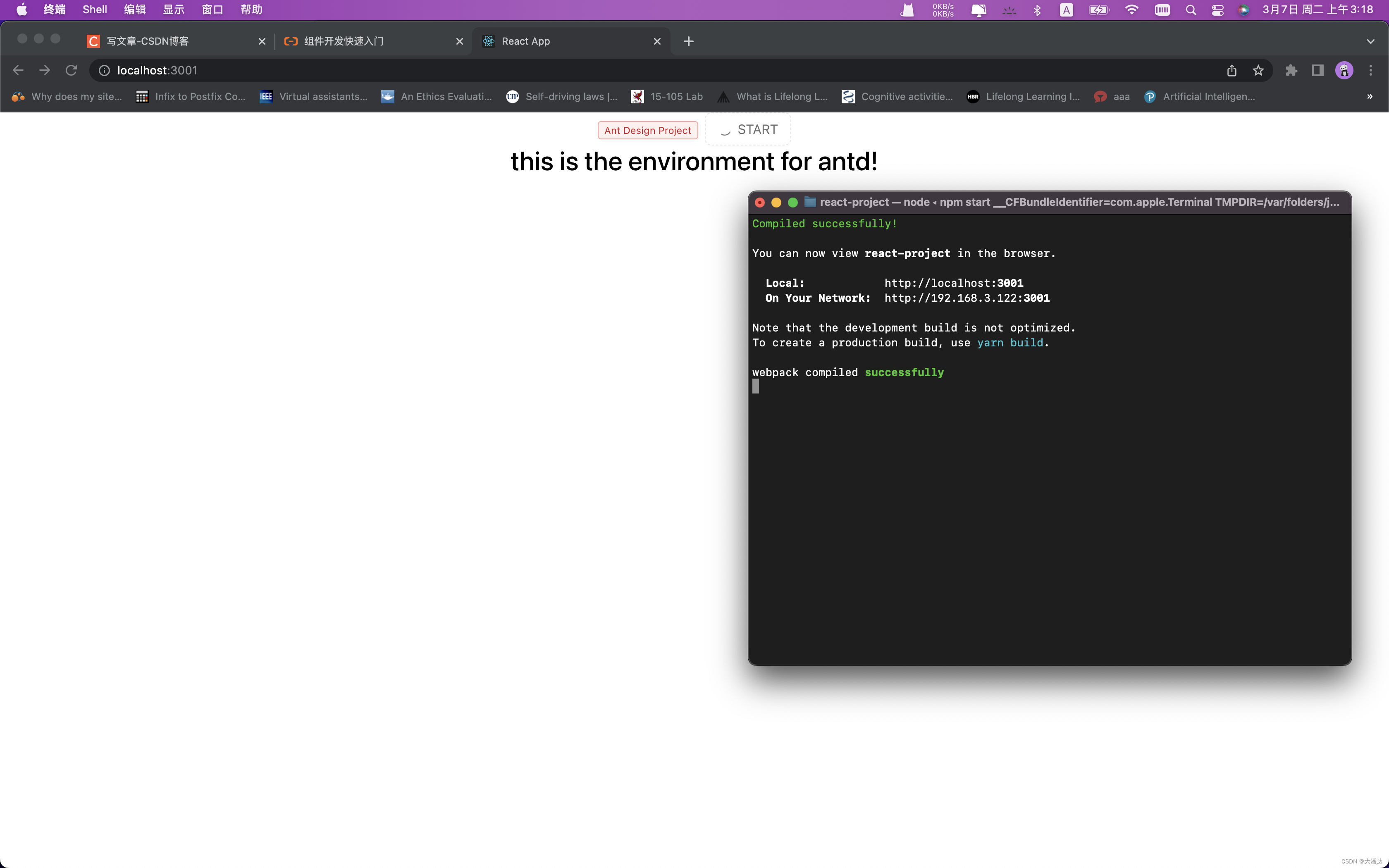Screen dimensions: 1389x868
Task: Open a new browser tab
Action: [x=689, y=41]
